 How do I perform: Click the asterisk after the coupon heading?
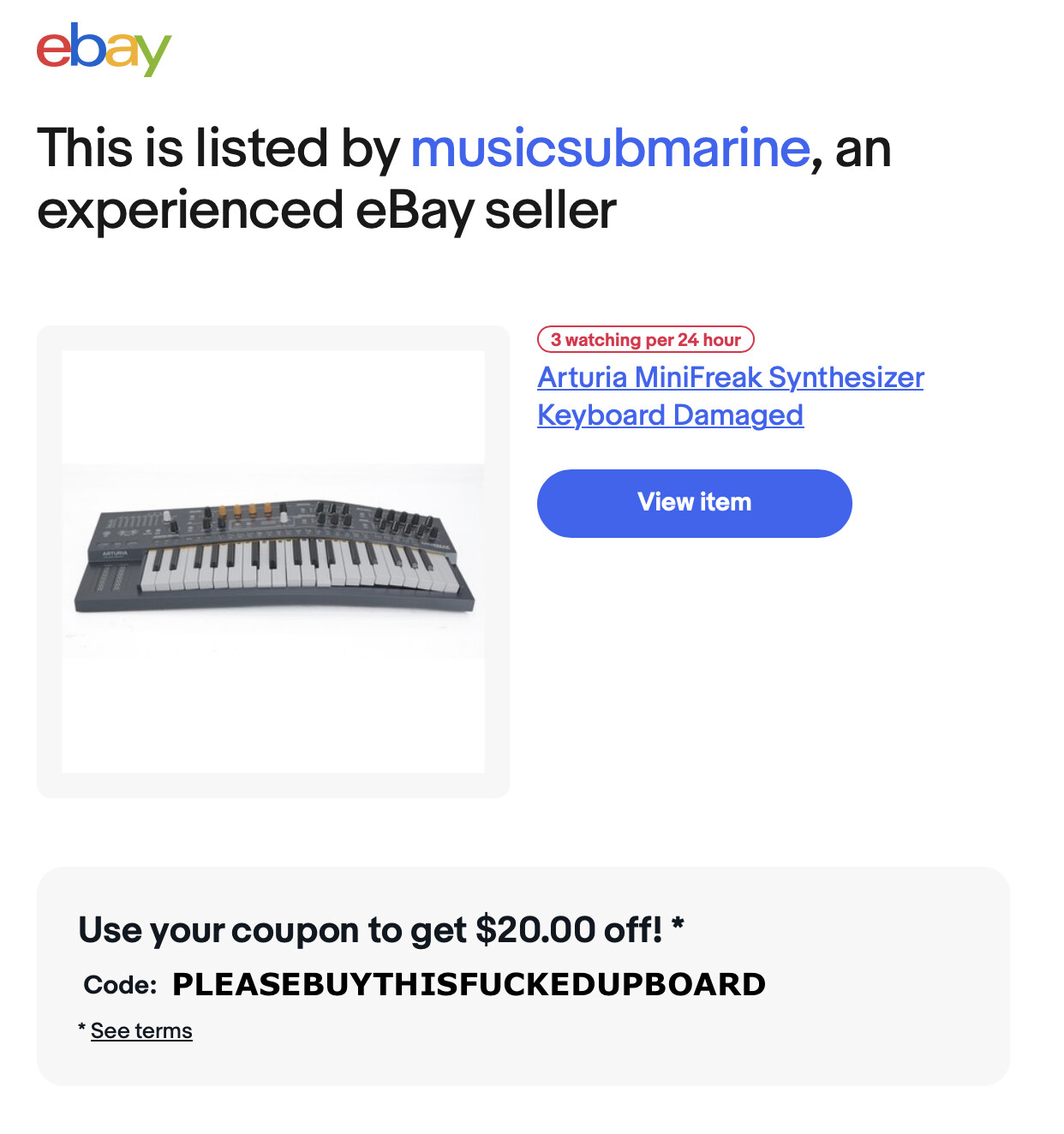tap(678, 923)
